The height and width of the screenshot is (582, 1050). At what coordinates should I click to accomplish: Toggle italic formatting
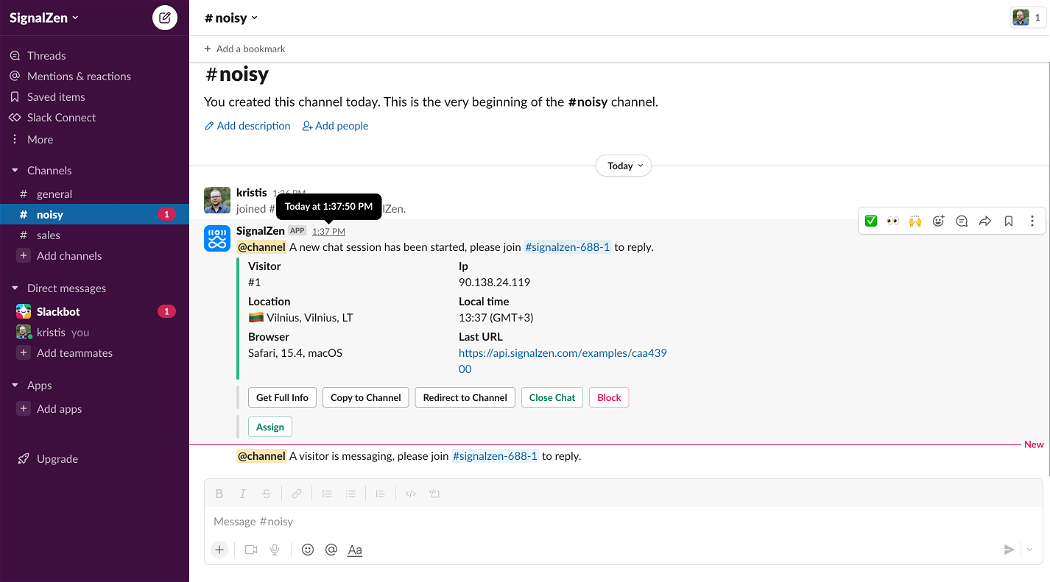coord(242,494)
